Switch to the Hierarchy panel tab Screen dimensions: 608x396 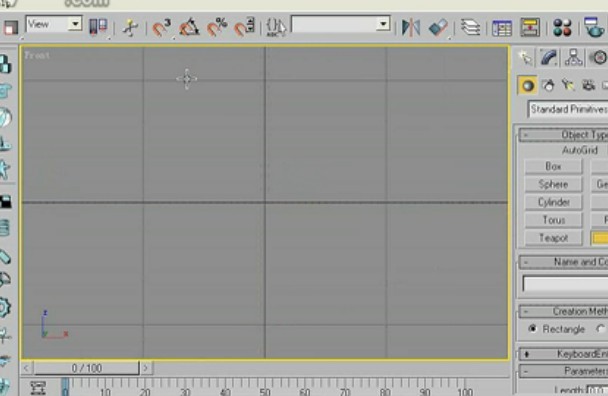pos(573,58)
